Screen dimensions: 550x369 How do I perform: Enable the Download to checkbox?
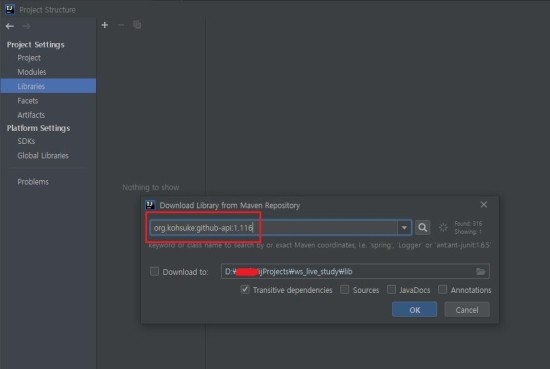coord(154,271)
